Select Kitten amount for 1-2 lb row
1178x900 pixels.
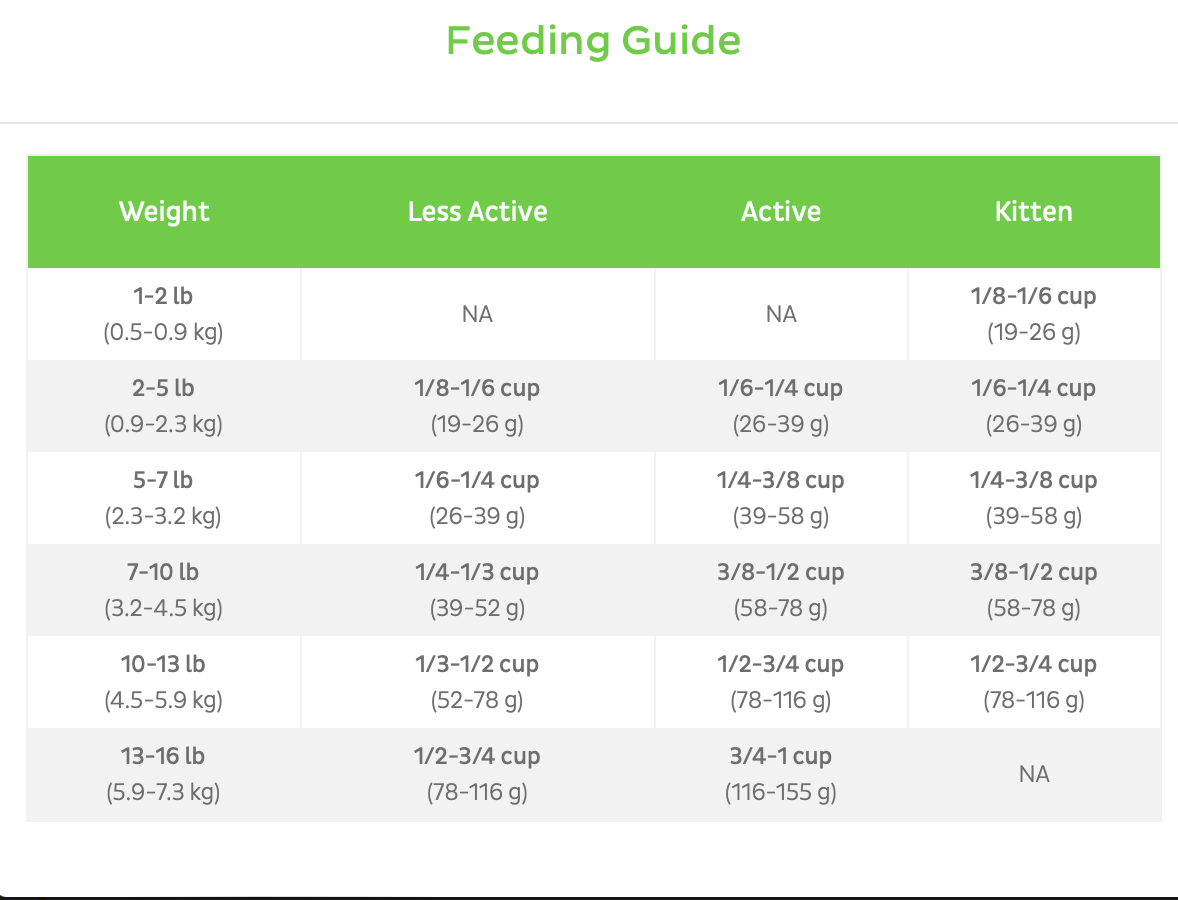click(1033, 314)
